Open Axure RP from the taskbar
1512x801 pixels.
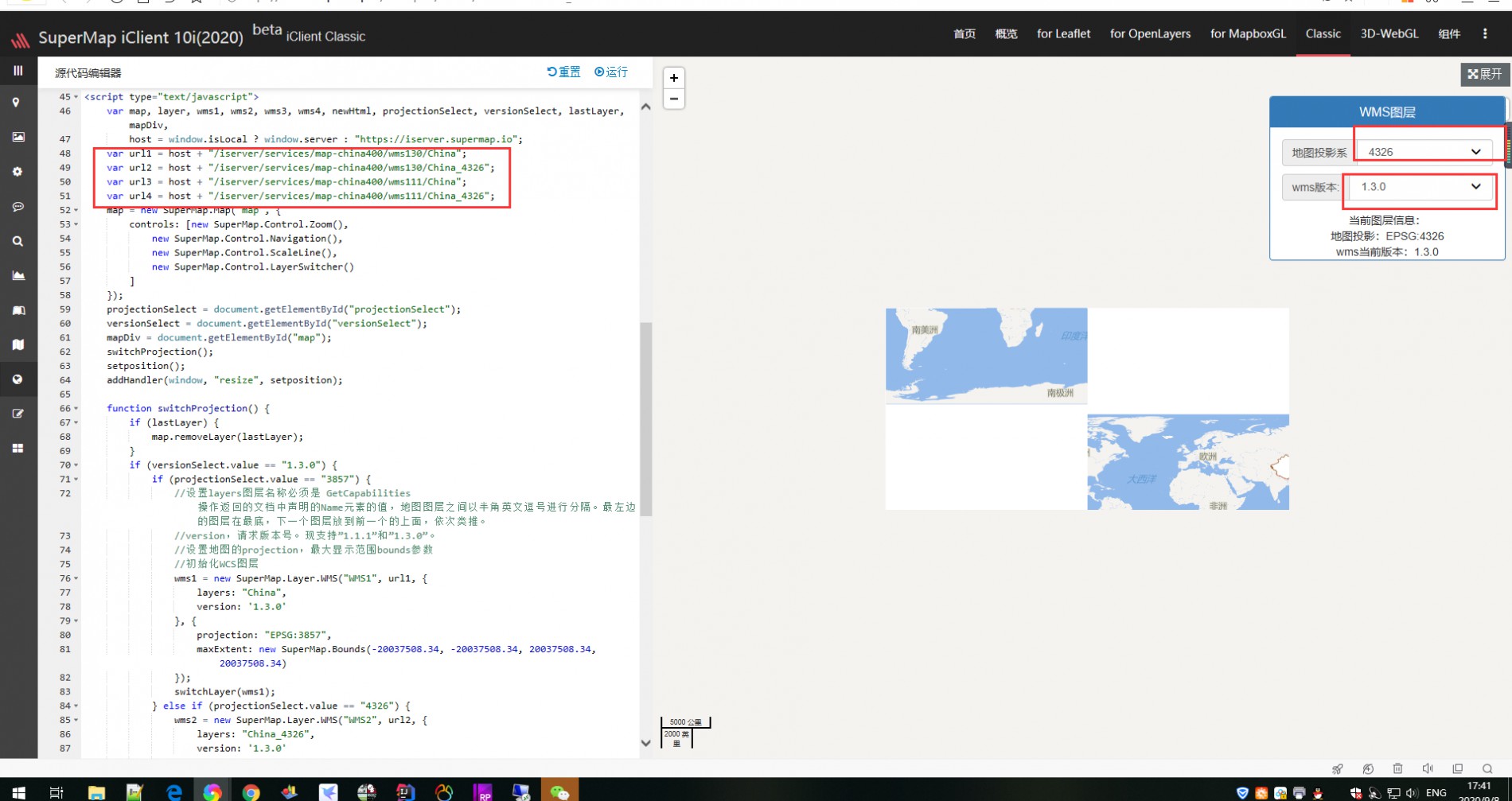click(482, 791)
